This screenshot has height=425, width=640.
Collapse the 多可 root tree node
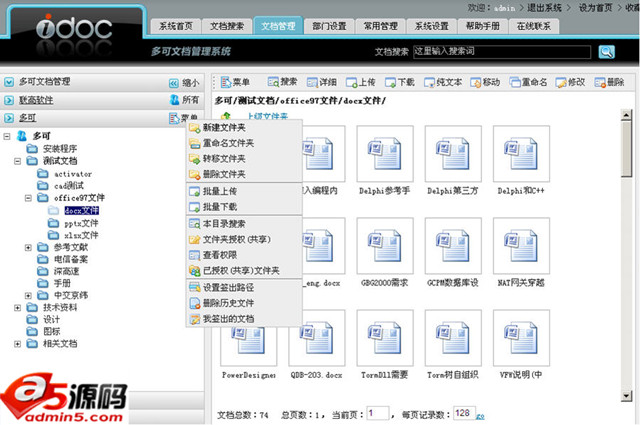tap(7, 136)
